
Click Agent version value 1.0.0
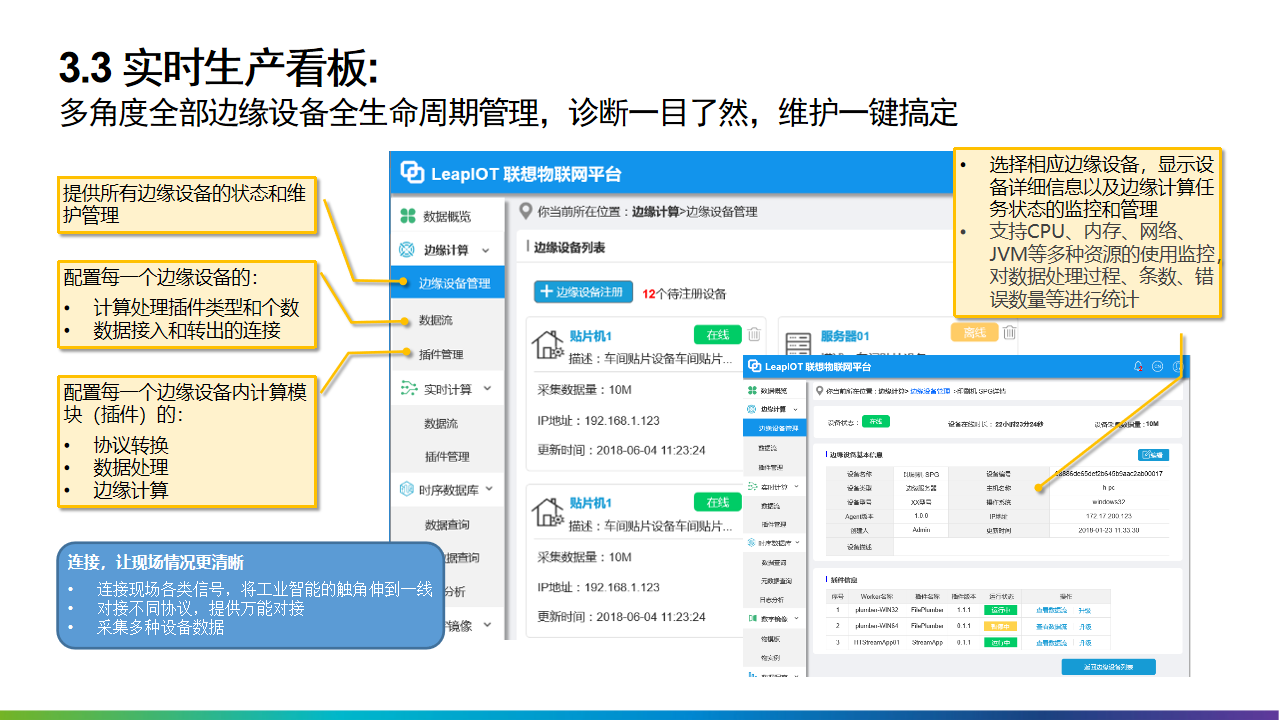921,516
